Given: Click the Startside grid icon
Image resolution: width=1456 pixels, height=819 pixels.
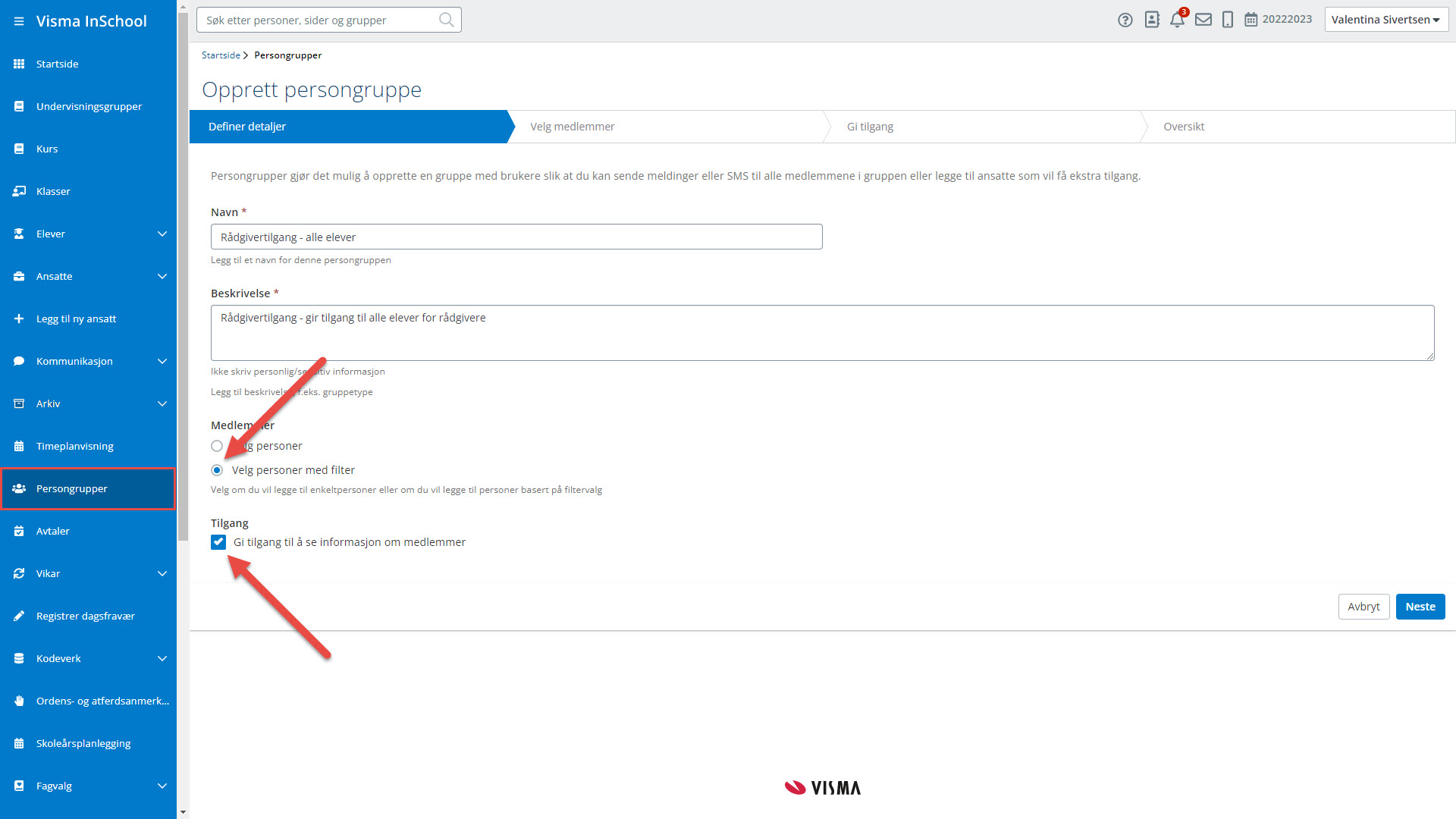Looking at the screenshot, I should point(19,64).
